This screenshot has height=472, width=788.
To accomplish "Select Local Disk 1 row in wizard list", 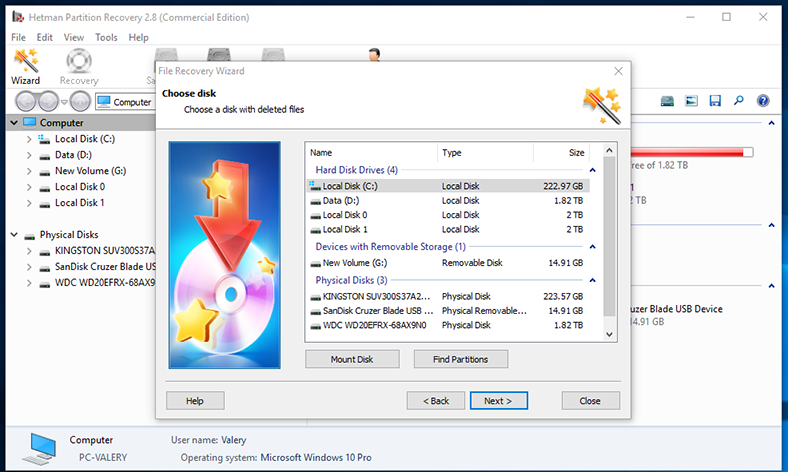I will pos(448,229).
